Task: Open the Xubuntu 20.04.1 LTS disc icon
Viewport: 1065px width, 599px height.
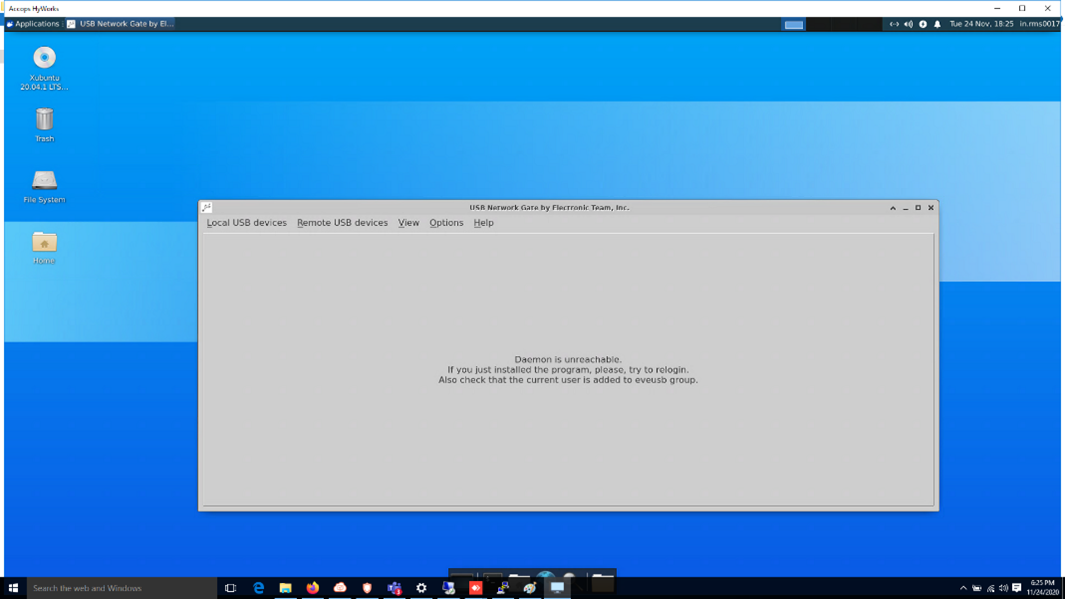Action: tap(44, 59)
